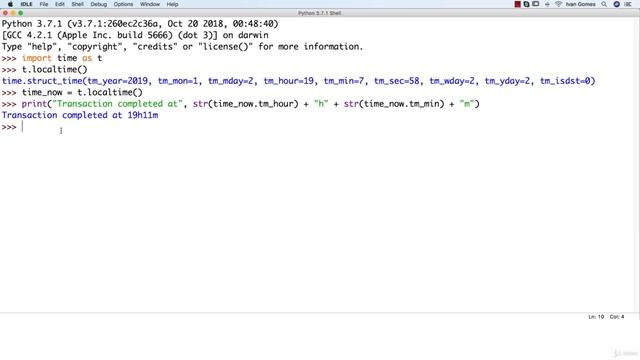The image size is (640, 360).
Task: Click the GCC 4.2.1 build info line
Action: point(135,35)
